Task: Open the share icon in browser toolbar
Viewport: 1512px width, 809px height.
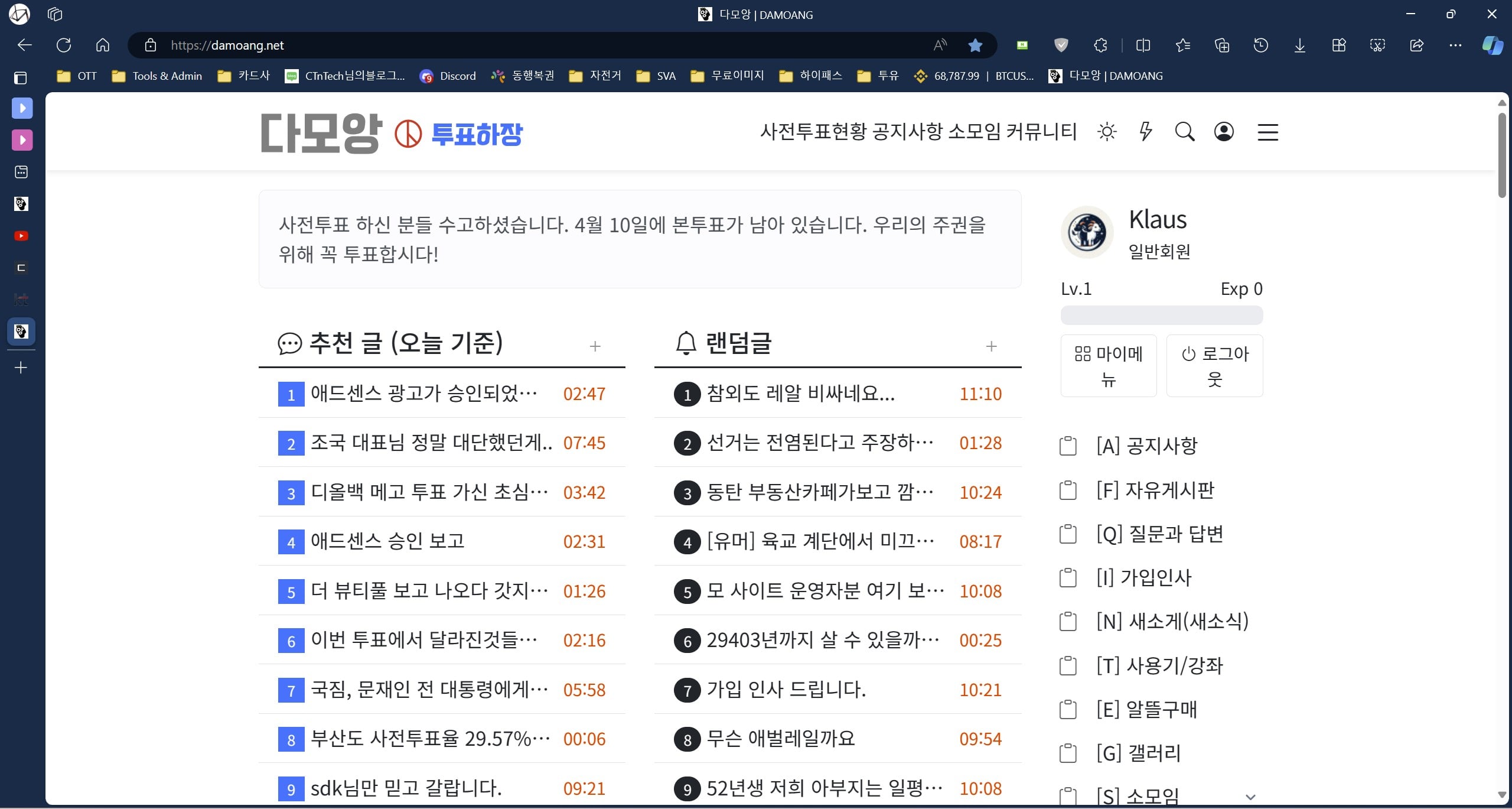Action: tap(1416, 45)
